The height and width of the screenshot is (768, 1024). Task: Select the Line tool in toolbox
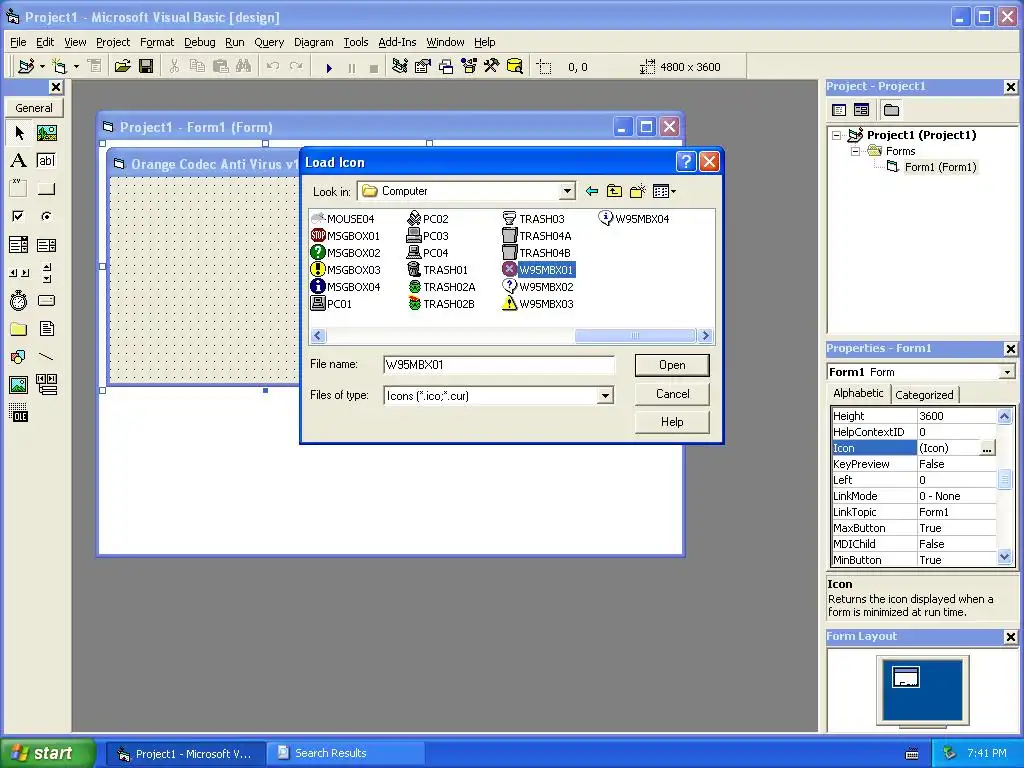click(x=46, y=357)
